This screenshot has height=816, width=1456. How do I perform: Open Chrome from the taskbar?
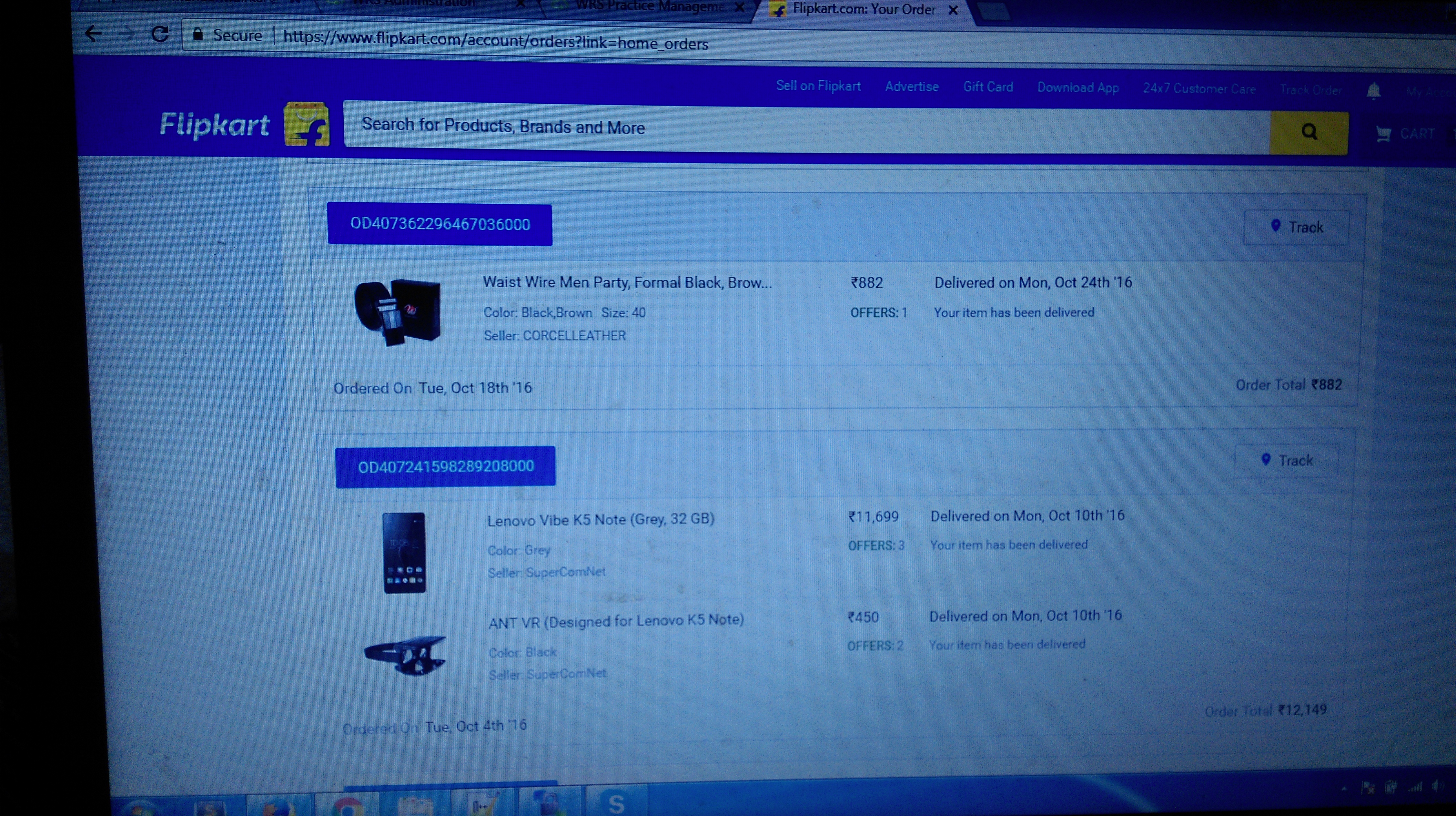pyautogui.click(x=347, y=807)
